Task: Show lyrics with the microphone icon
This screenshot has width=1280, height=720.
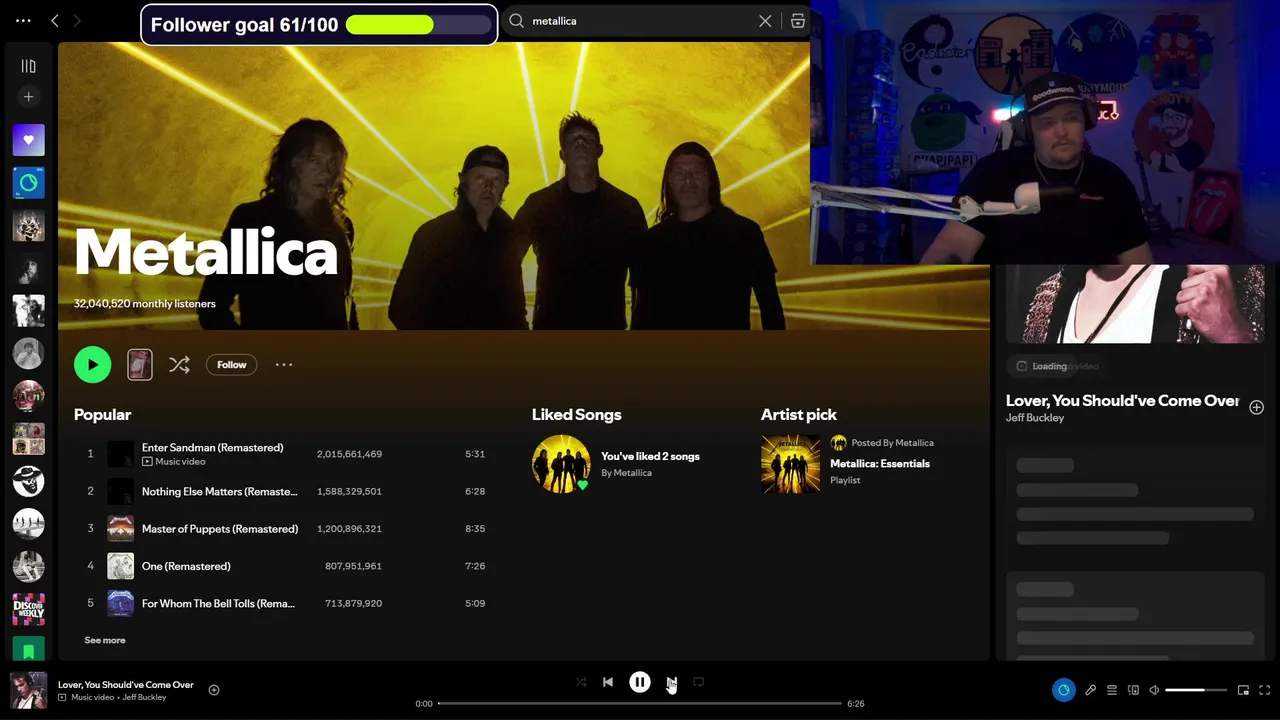Action: pyautogui.click(x=1091, y=690)
